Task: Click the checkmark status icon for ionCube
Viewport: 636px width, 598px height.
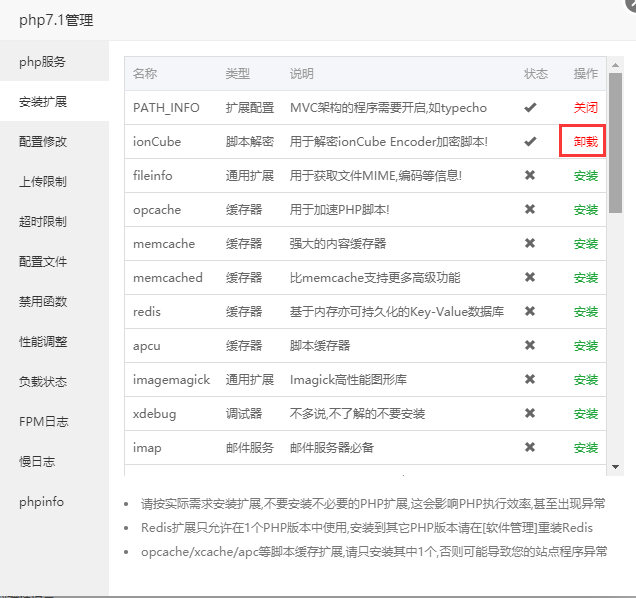Action: 530,141
